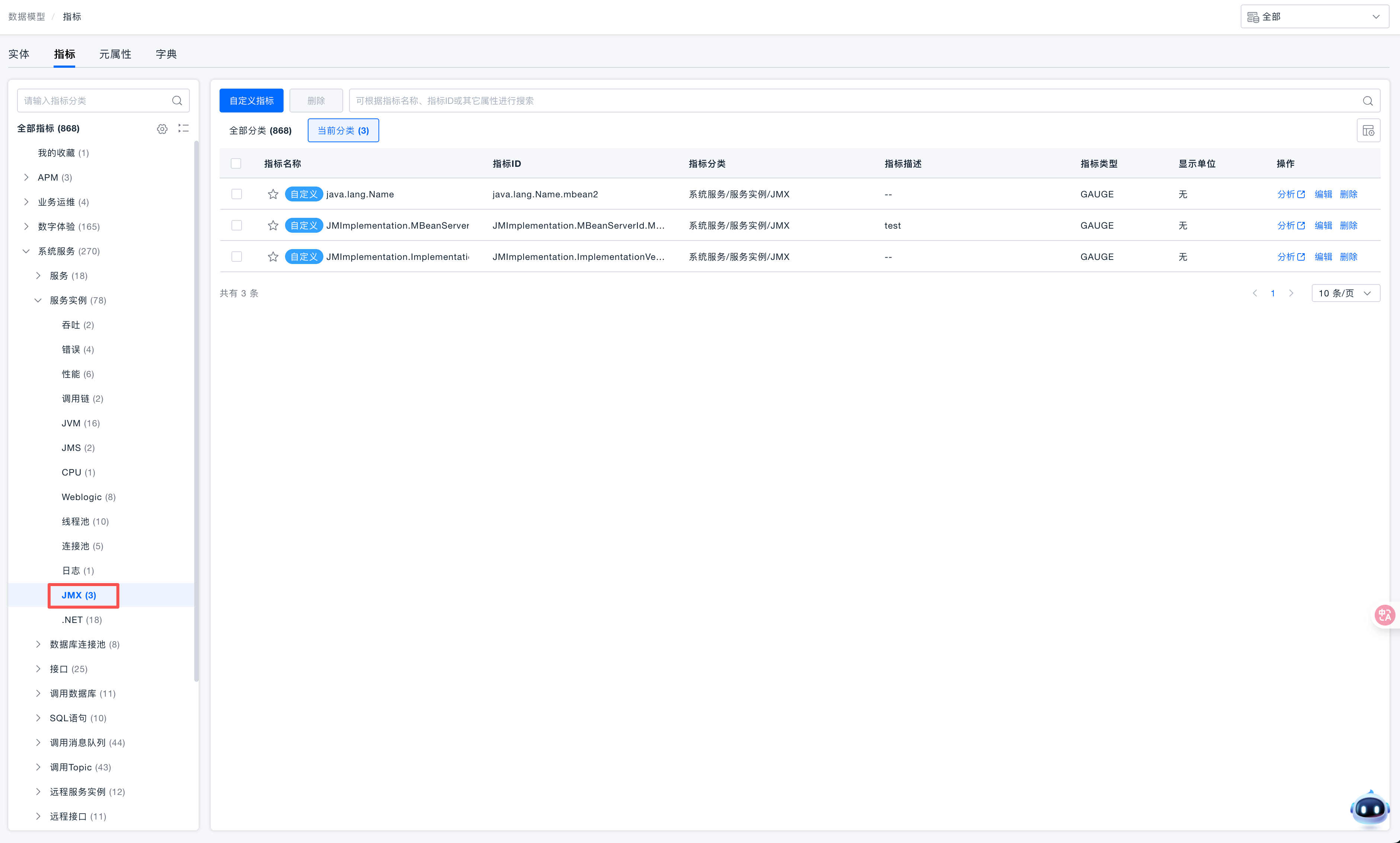Open the 10 条/页 page size dropdown
Viewport: 1400px width, 843px height.
pyautogui.click(x=1345, y=293)
